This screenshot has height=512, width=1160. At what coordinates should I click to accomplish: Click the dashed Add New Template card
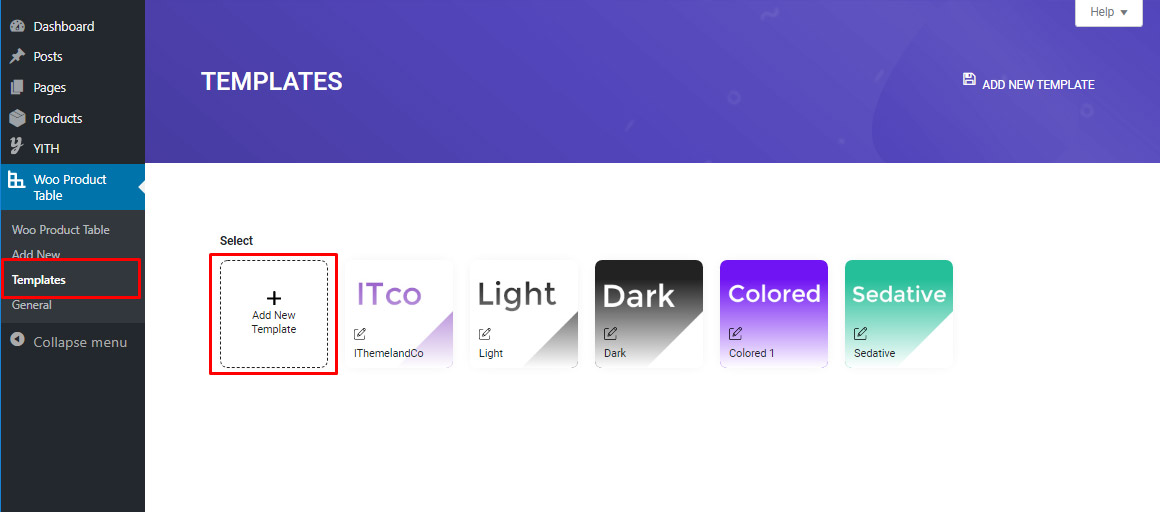274,314
